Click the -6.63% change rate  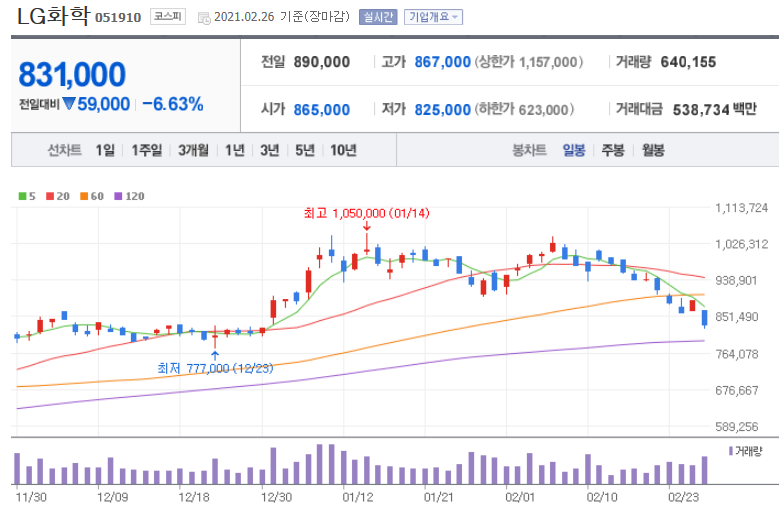click(x=172, y=104)
